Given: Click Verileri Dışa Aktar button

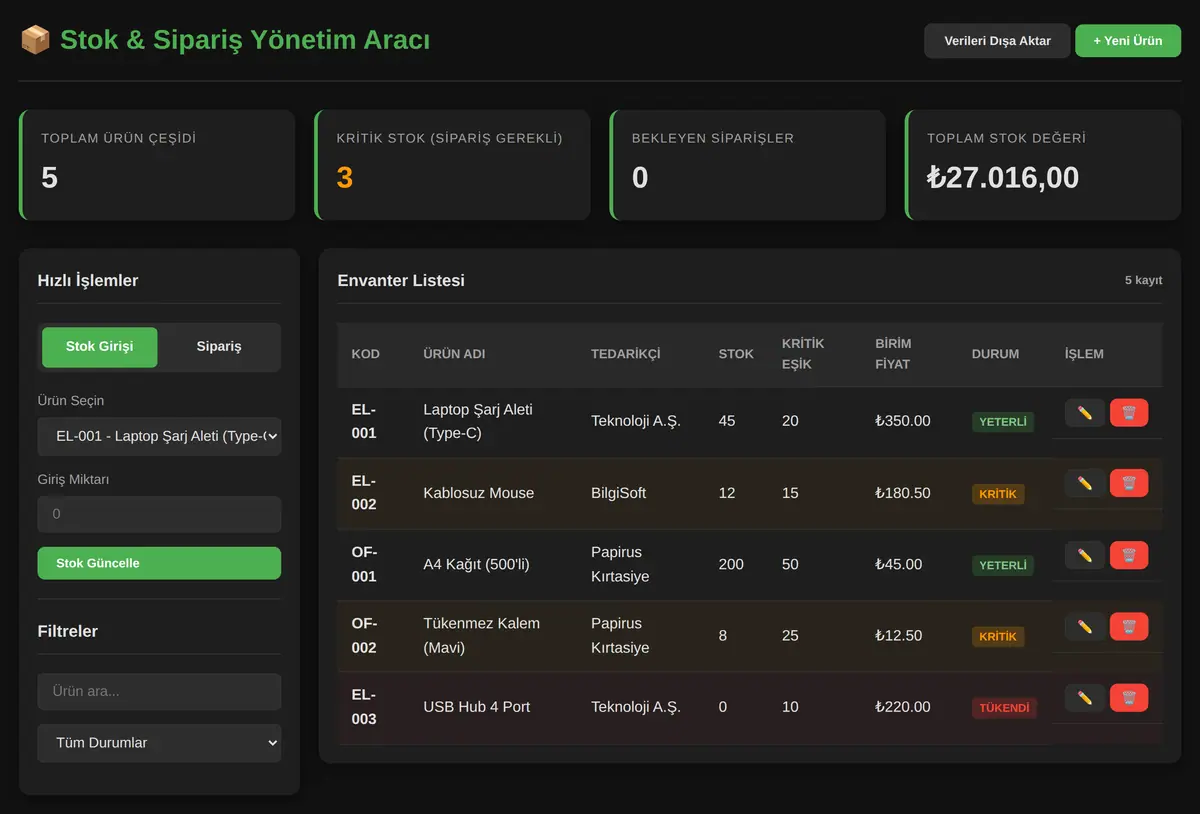Looking at the screenshot, I should (997, 41).
